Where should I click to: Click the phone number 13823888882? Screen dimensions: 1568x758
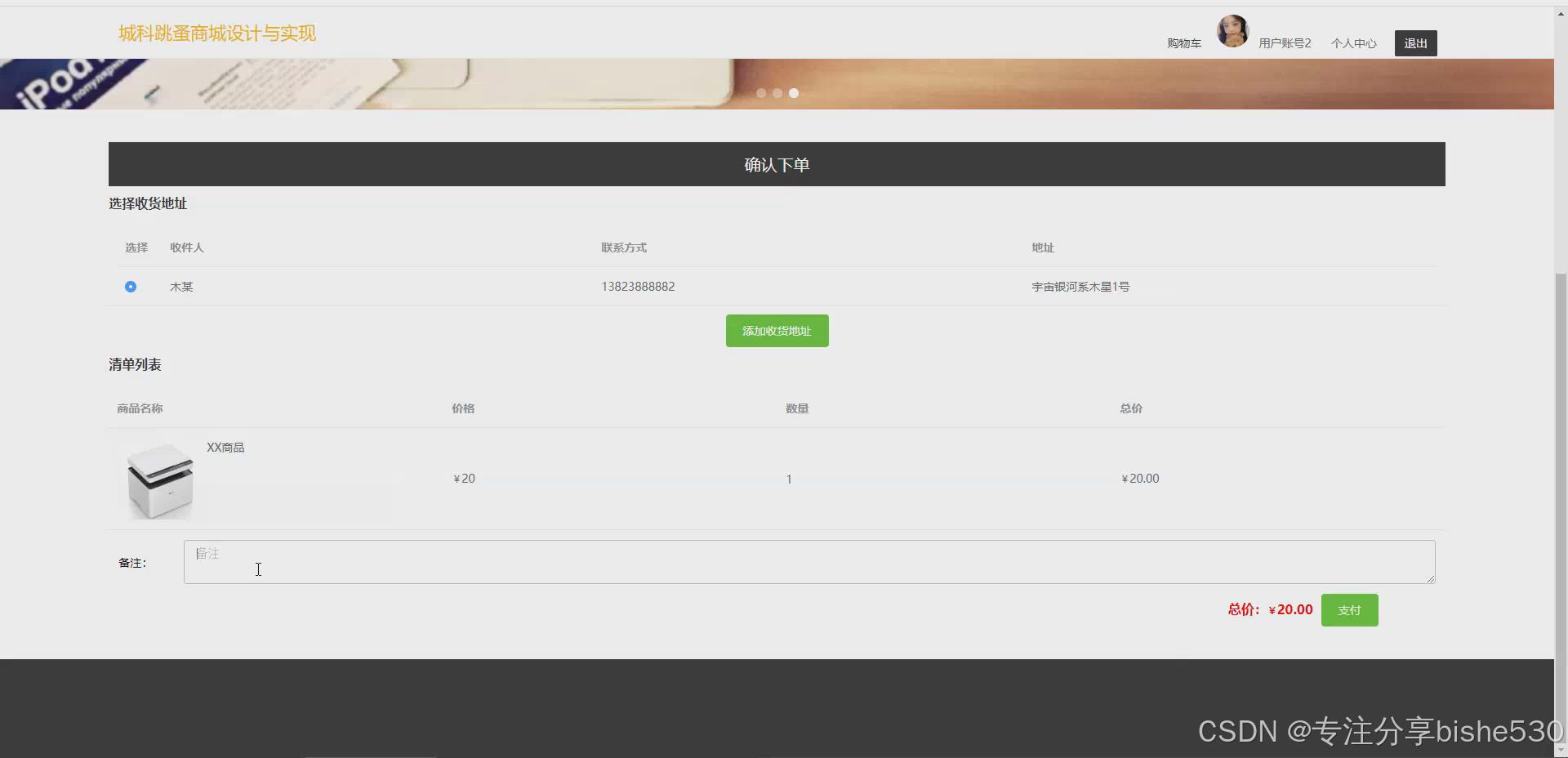click(x=638, y=287)
